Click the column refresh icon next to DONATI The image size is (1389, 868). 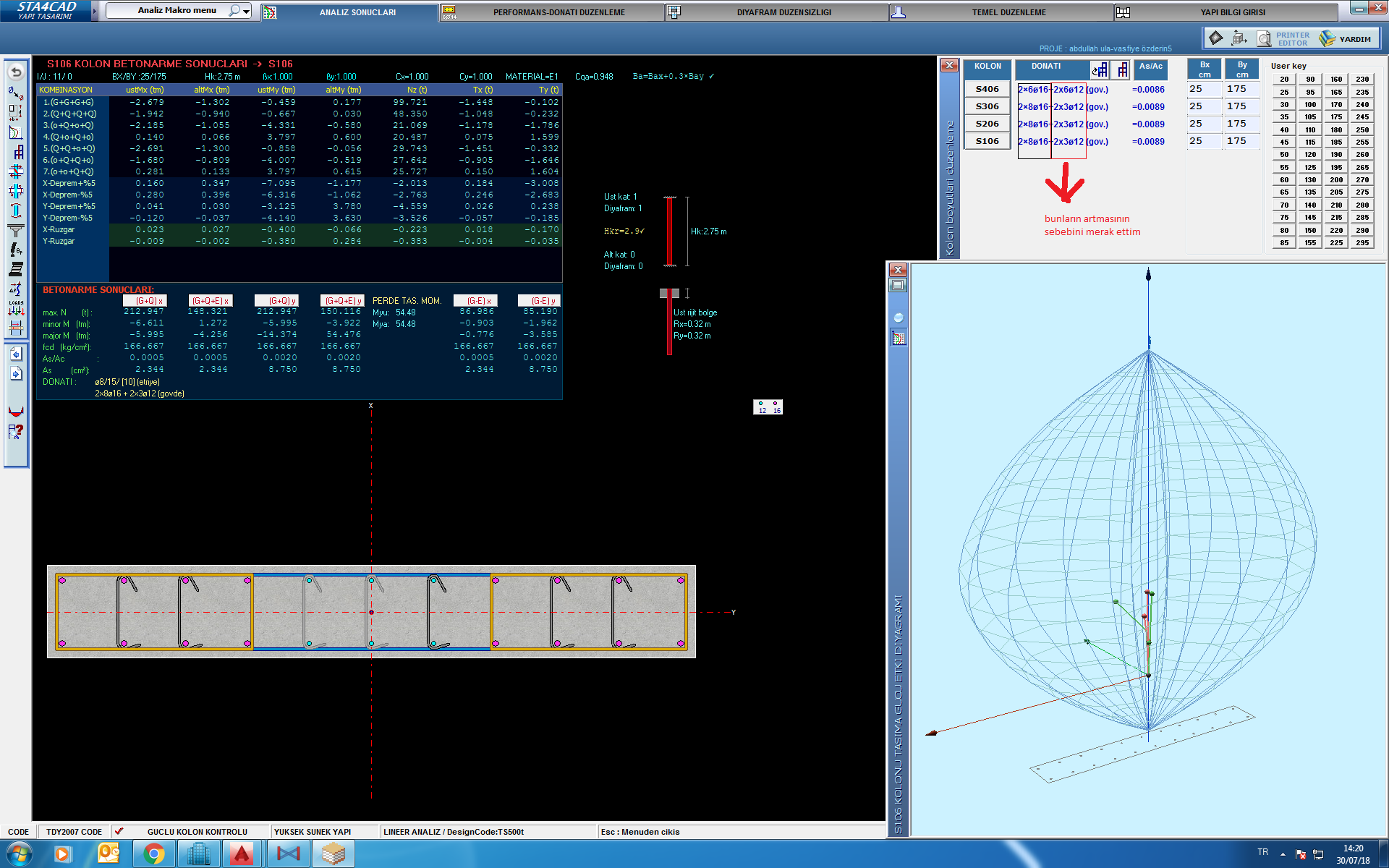pos(1099,70)
